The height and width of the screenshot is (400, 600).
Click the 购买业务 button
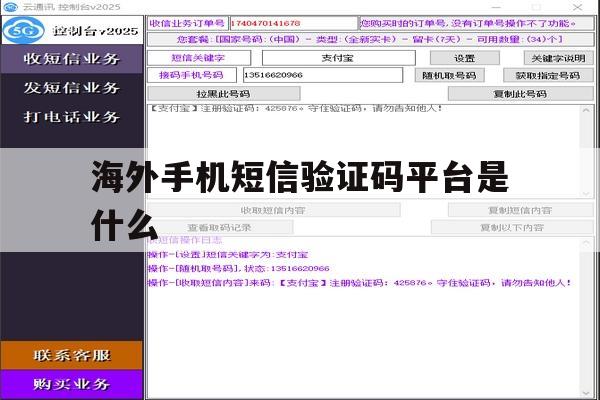tap(72, 384)
